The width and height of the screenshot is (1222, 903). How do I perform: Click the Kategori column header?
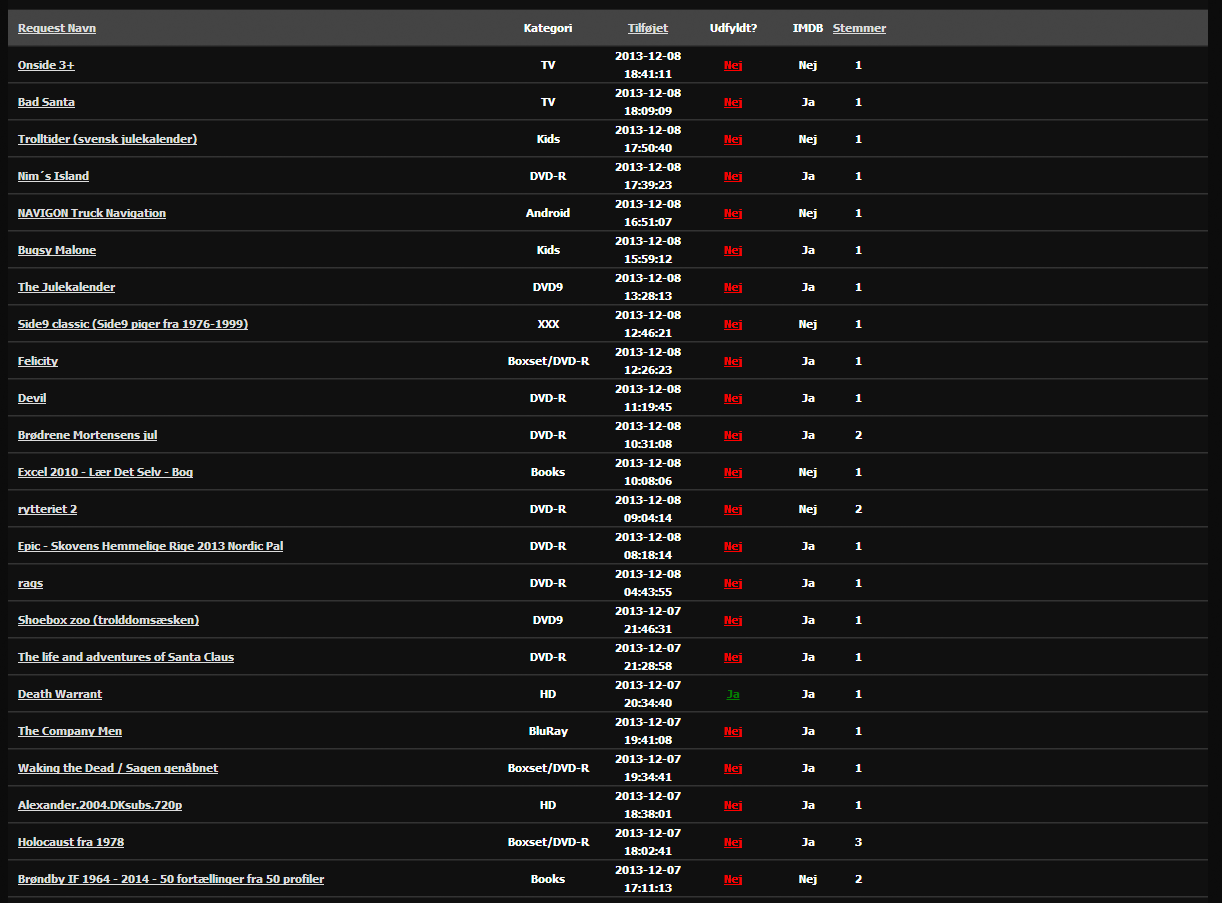548,28
